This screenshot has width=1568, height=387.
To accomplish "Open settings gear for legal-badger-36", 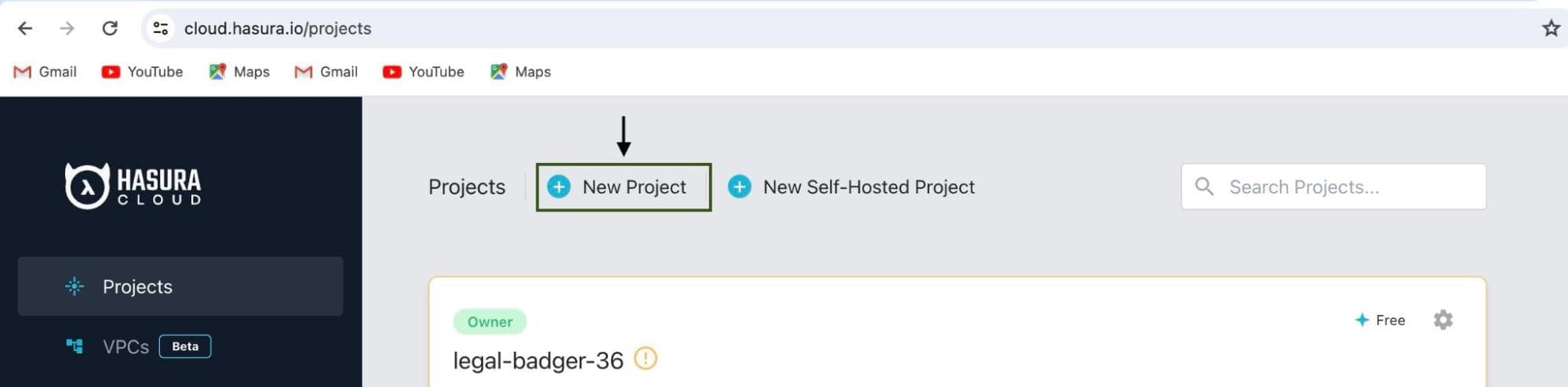I will pos(1442,320).
